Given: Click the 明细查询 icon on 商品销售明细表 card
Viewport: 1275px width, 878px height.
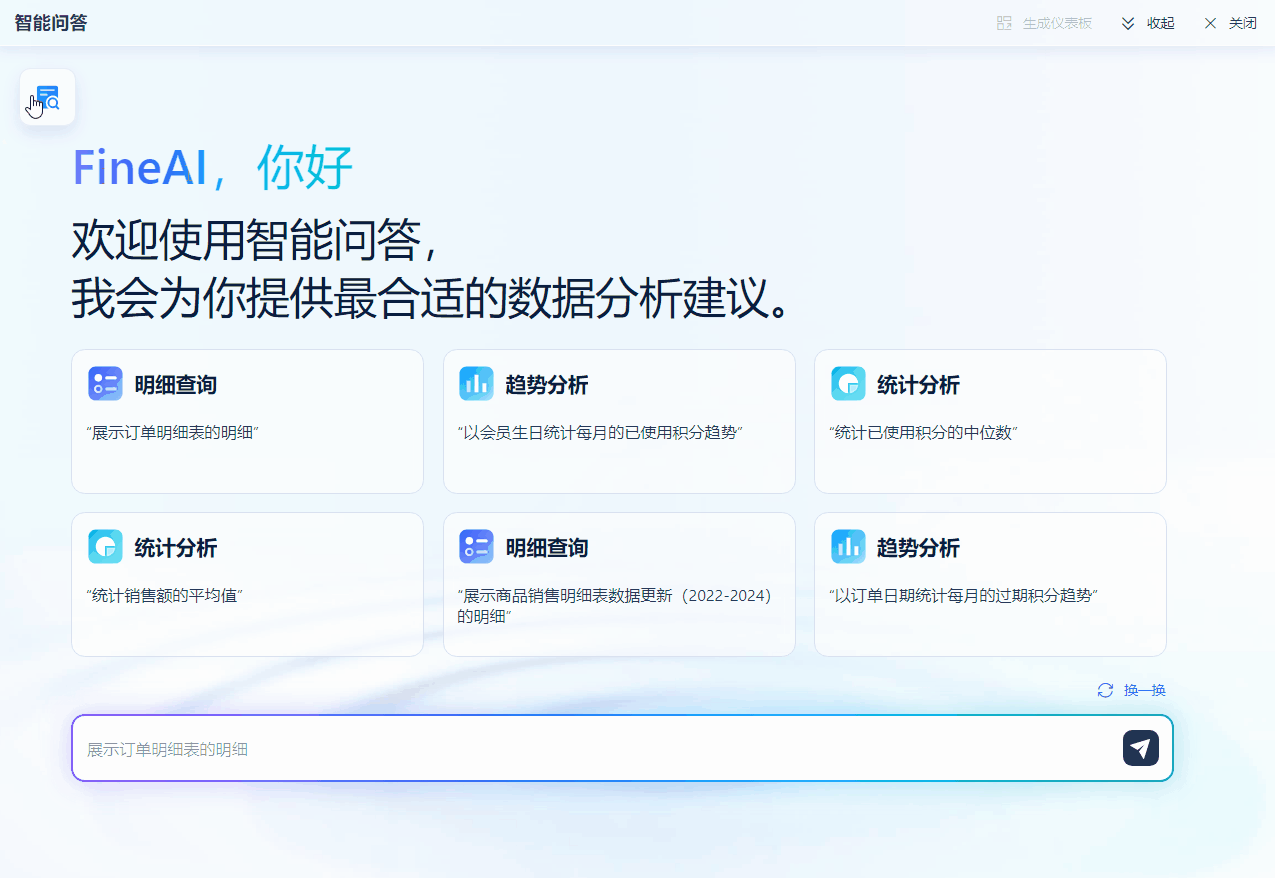Looking at the screenshot, I should (476, 547).
